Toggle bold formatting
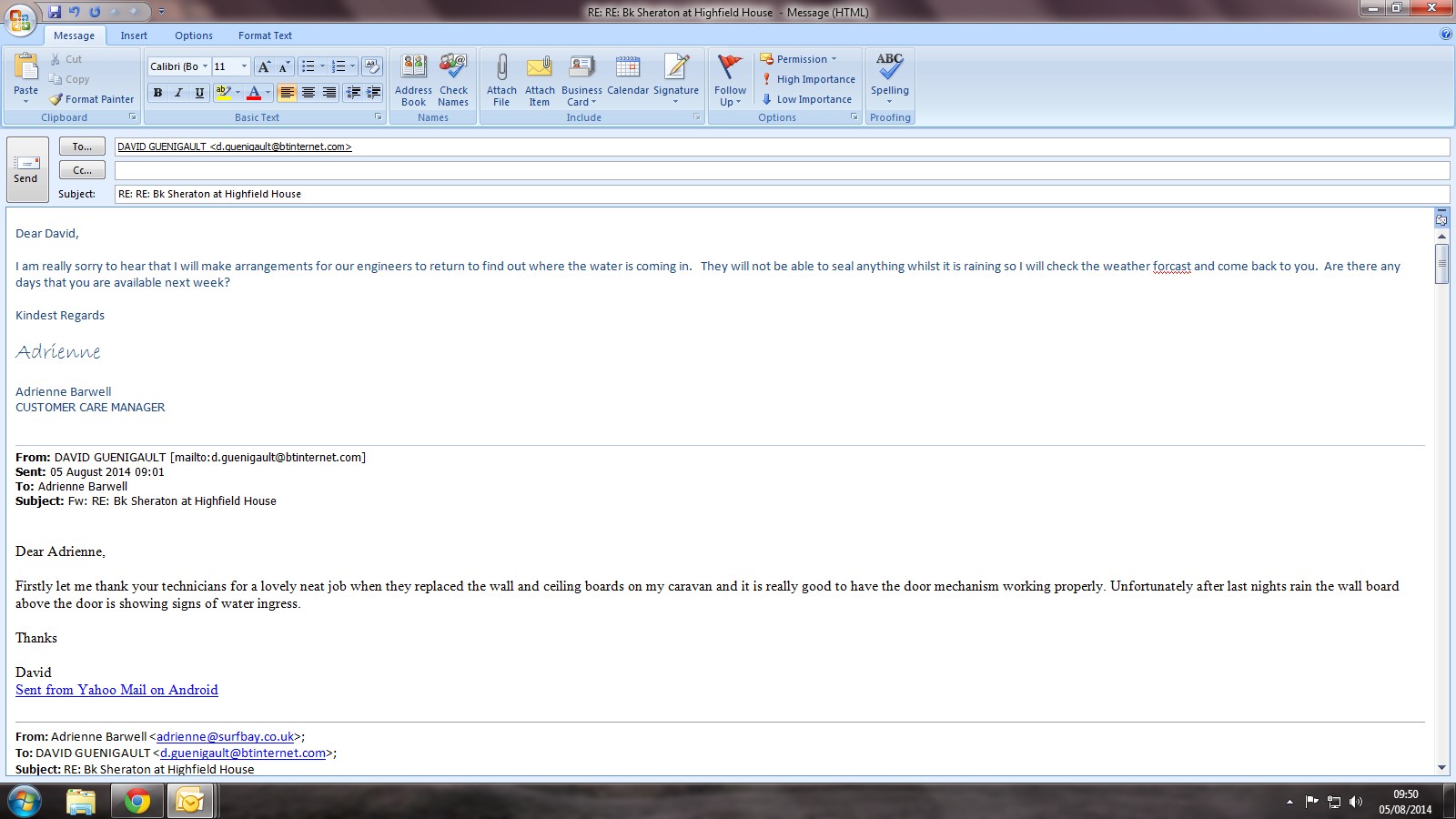1456x819 pixels. [158, 93]
